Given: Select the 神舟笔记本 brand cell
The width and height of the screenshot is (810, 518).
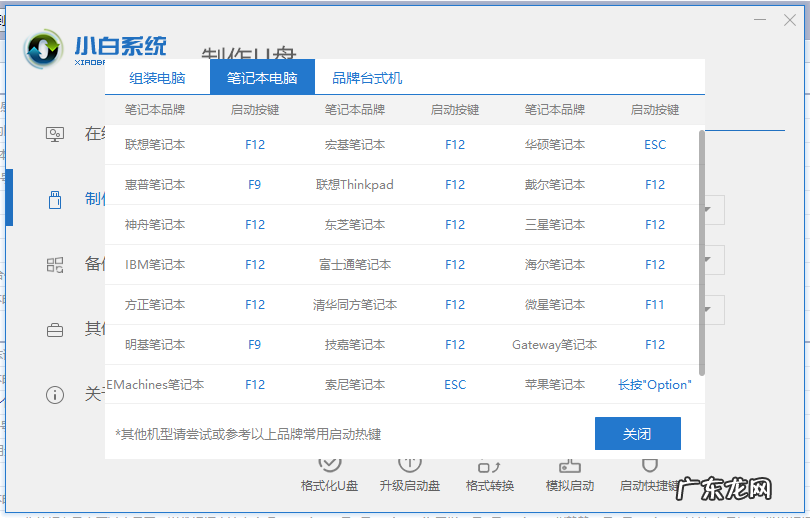Looking at the screenshot, I should (x=155, y=225).
